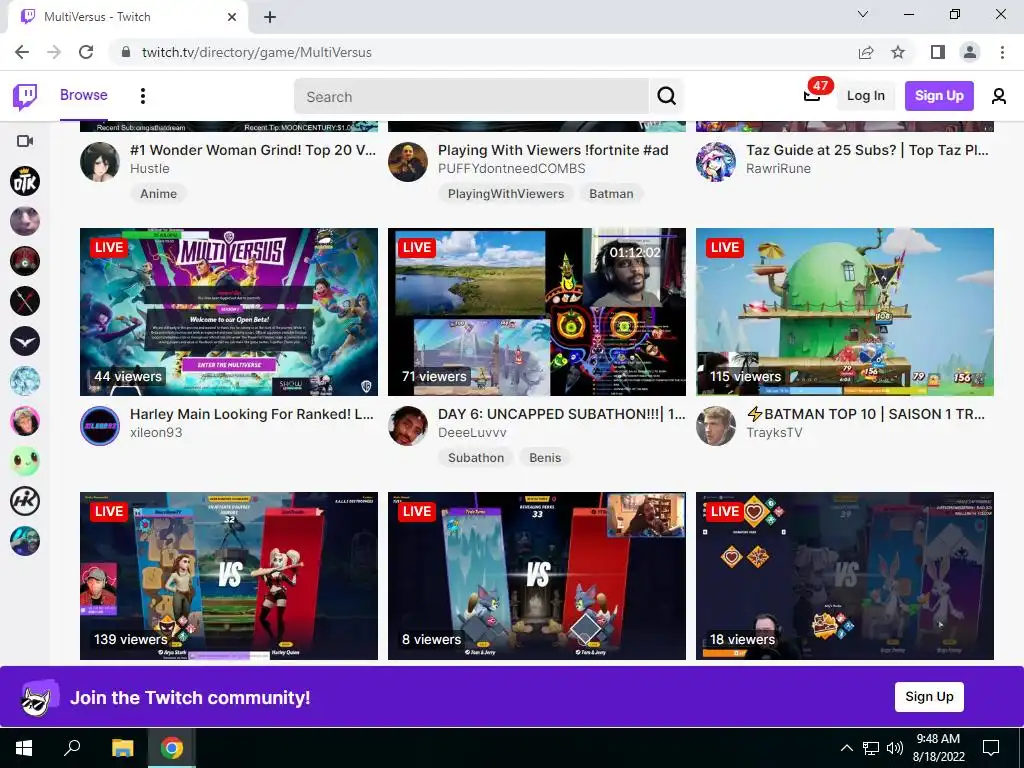The width and height of the screenshot is (1024, 768).
Task: Click the Hustle channel name
Action: [150, 168]
